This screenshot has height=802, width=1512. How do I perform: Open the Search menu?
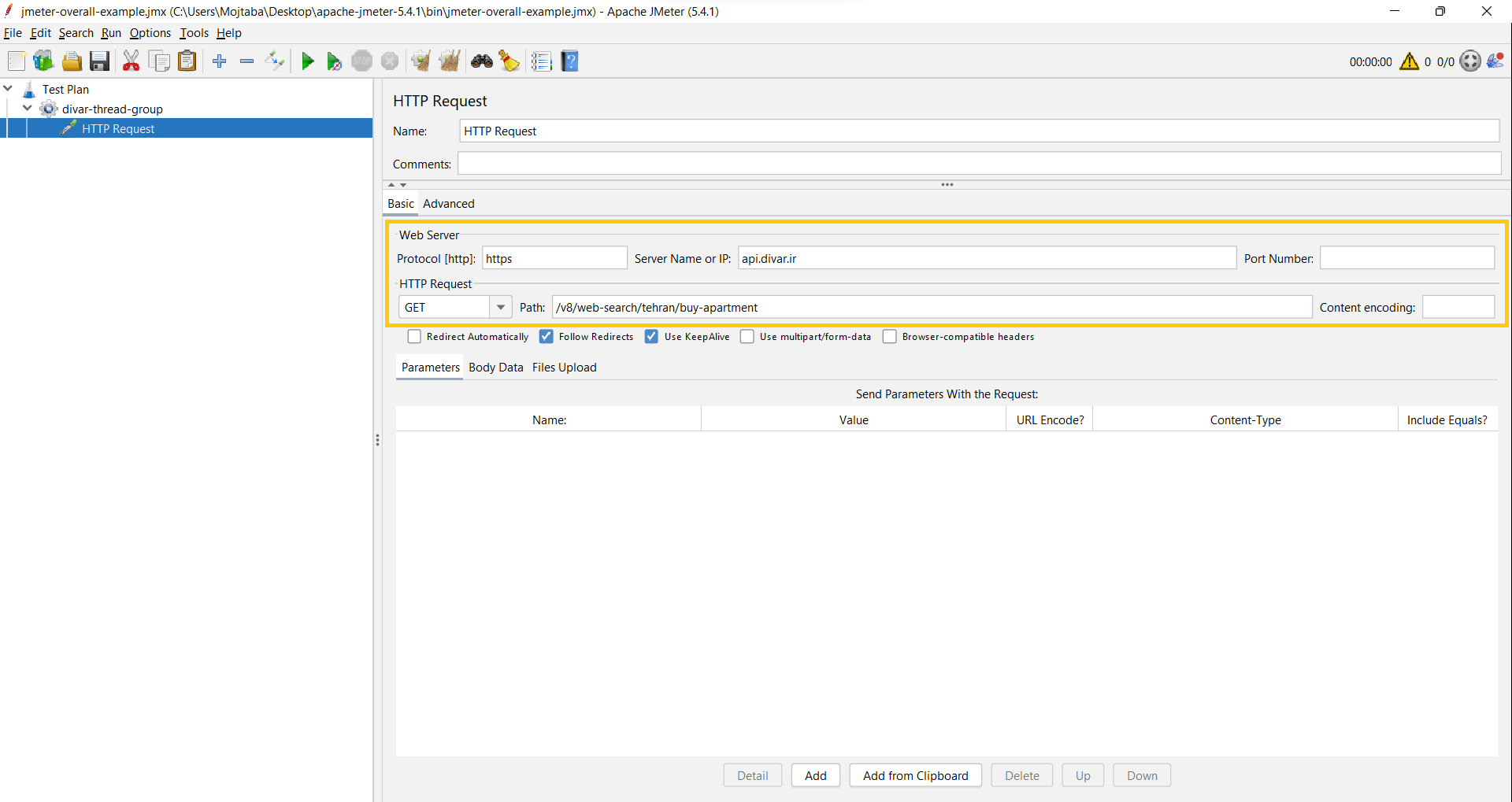point(76,33)
